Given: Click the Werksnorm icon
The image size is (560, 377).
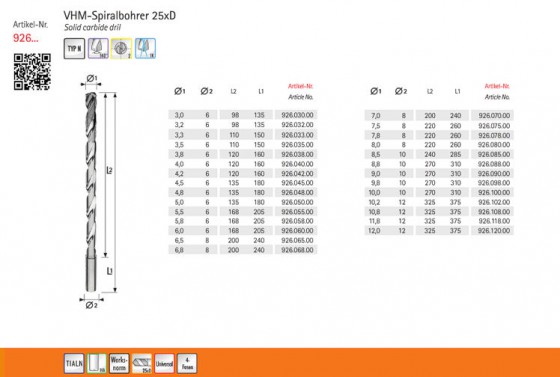Looking at the screenshot, I should [119, 363].
